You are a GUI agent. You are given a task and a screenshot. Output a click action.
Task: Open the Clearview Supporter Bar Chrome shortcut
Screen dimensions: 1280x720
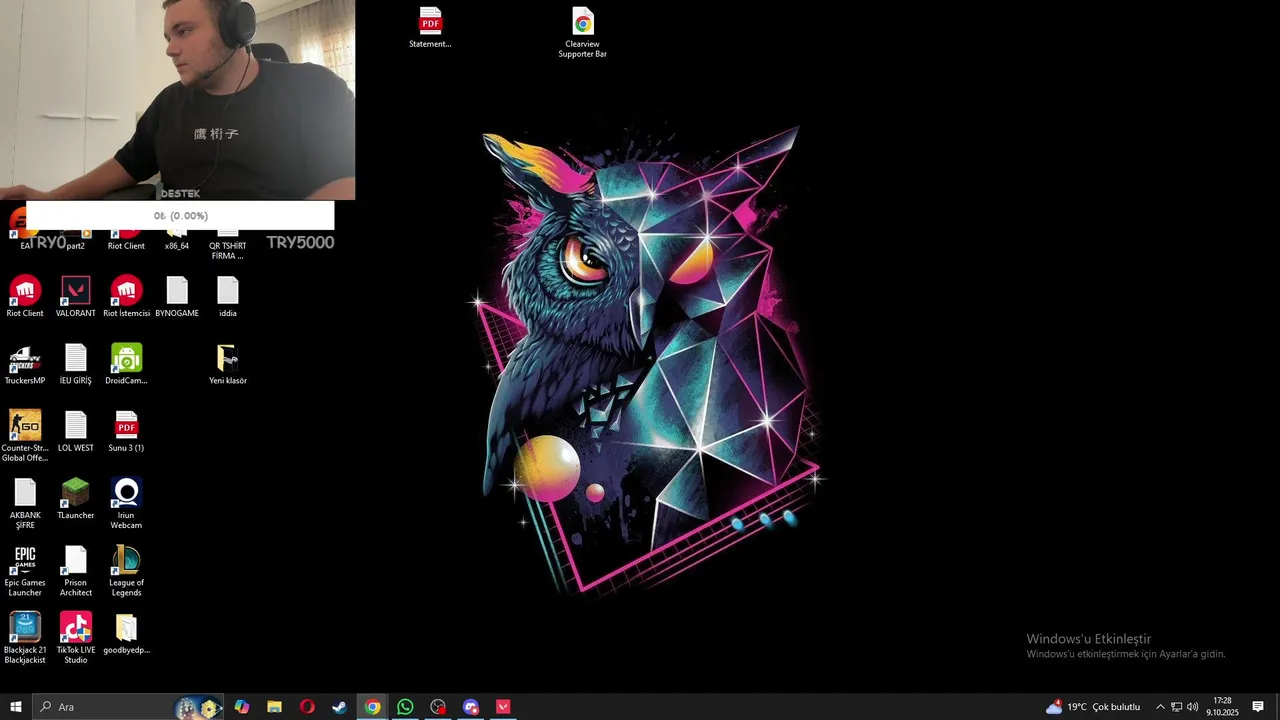click(x=582, y=32)
